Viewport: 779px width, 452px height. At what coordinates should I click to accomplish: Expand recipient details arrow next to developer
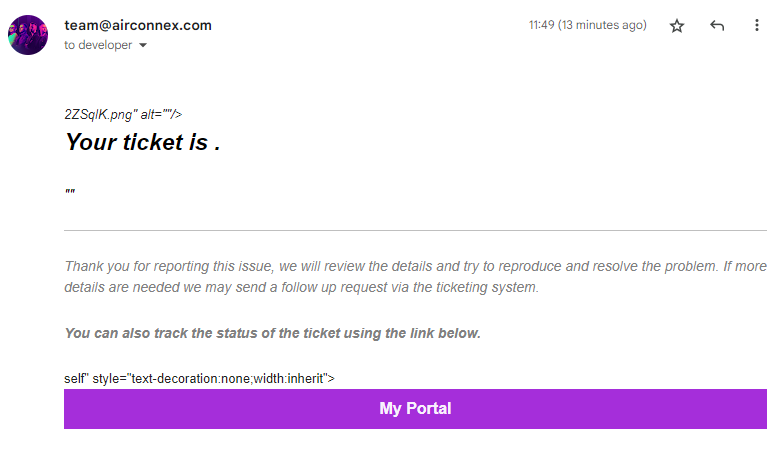(143, 45)
